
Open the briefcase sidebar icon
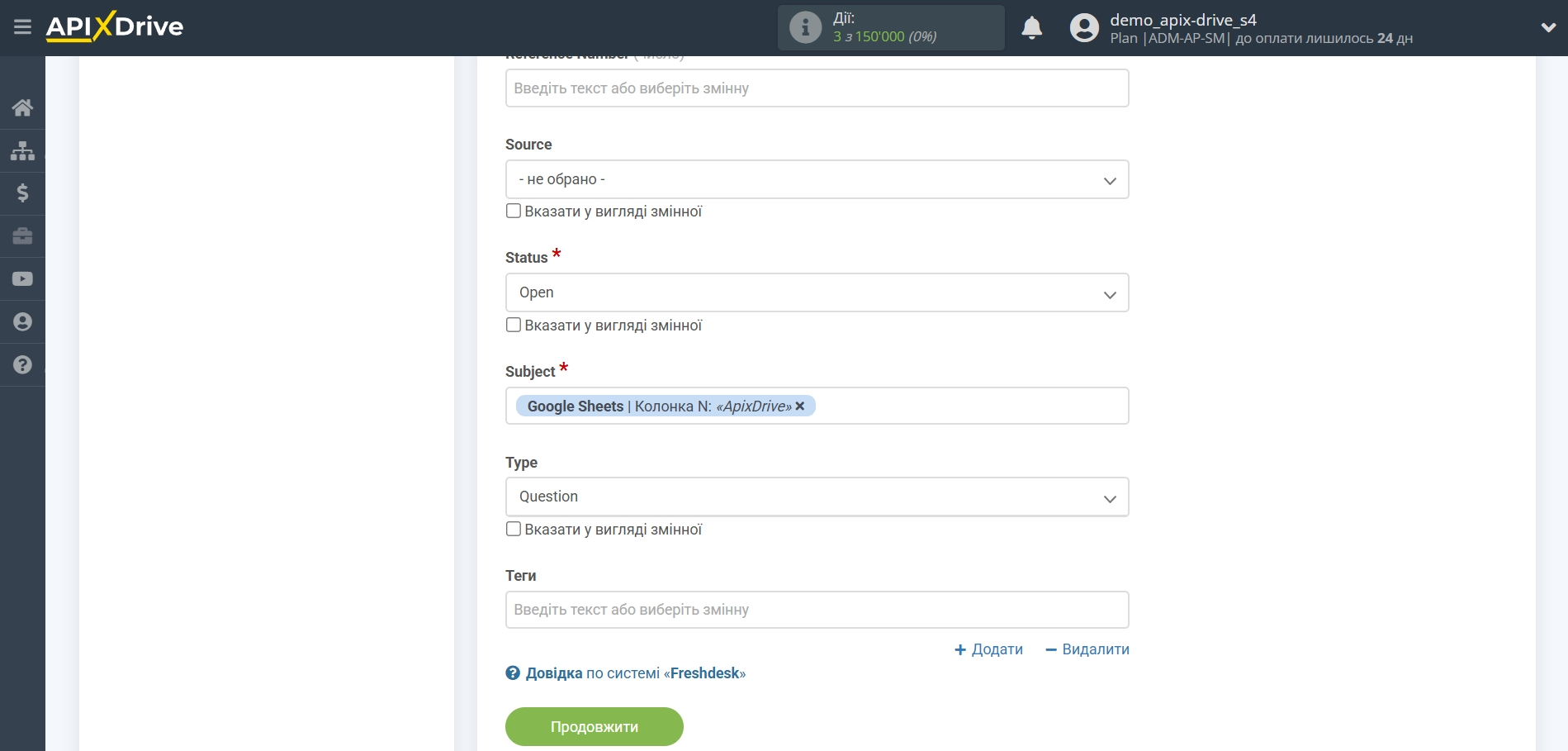tap(22, 236)
